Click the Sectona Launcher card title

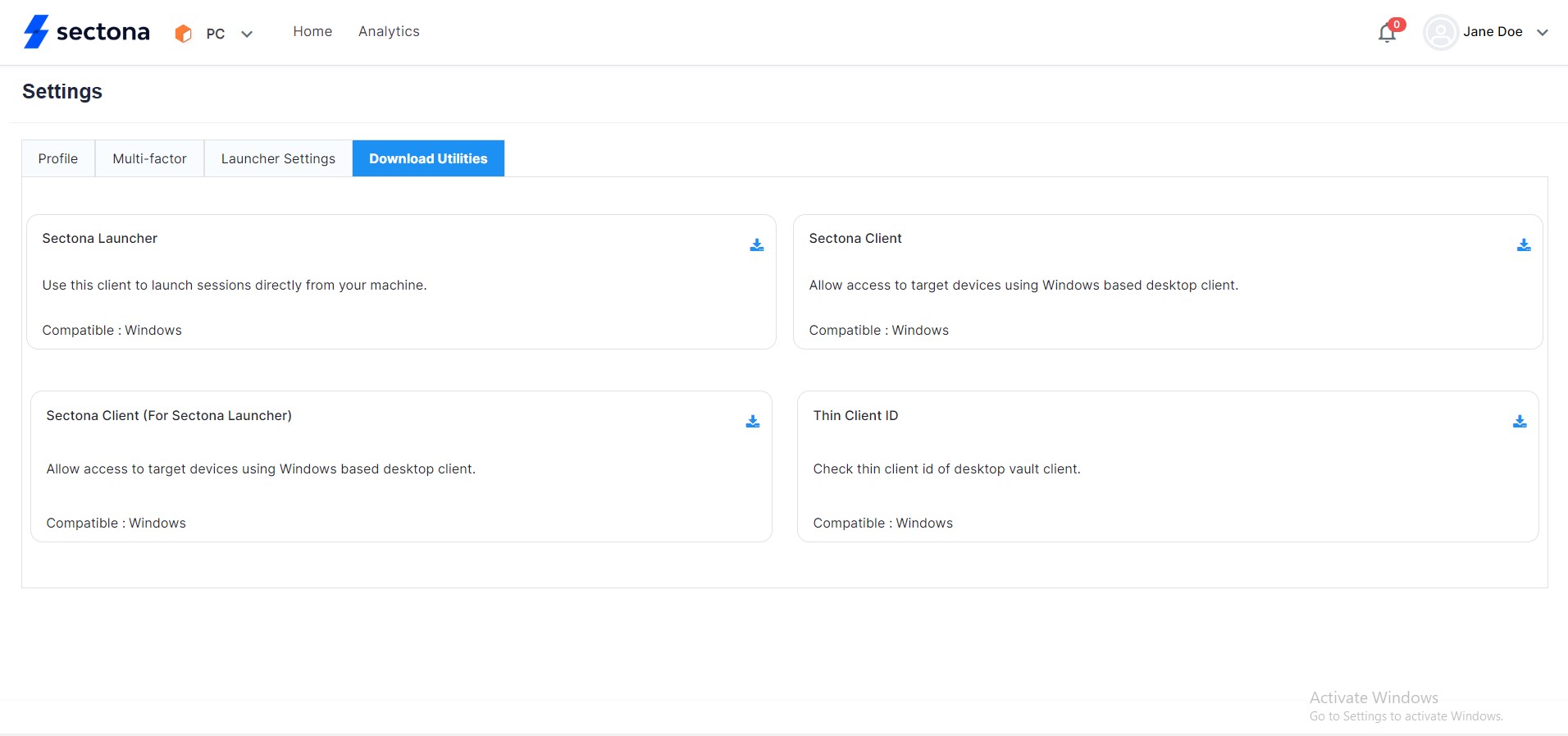(99, 239)
